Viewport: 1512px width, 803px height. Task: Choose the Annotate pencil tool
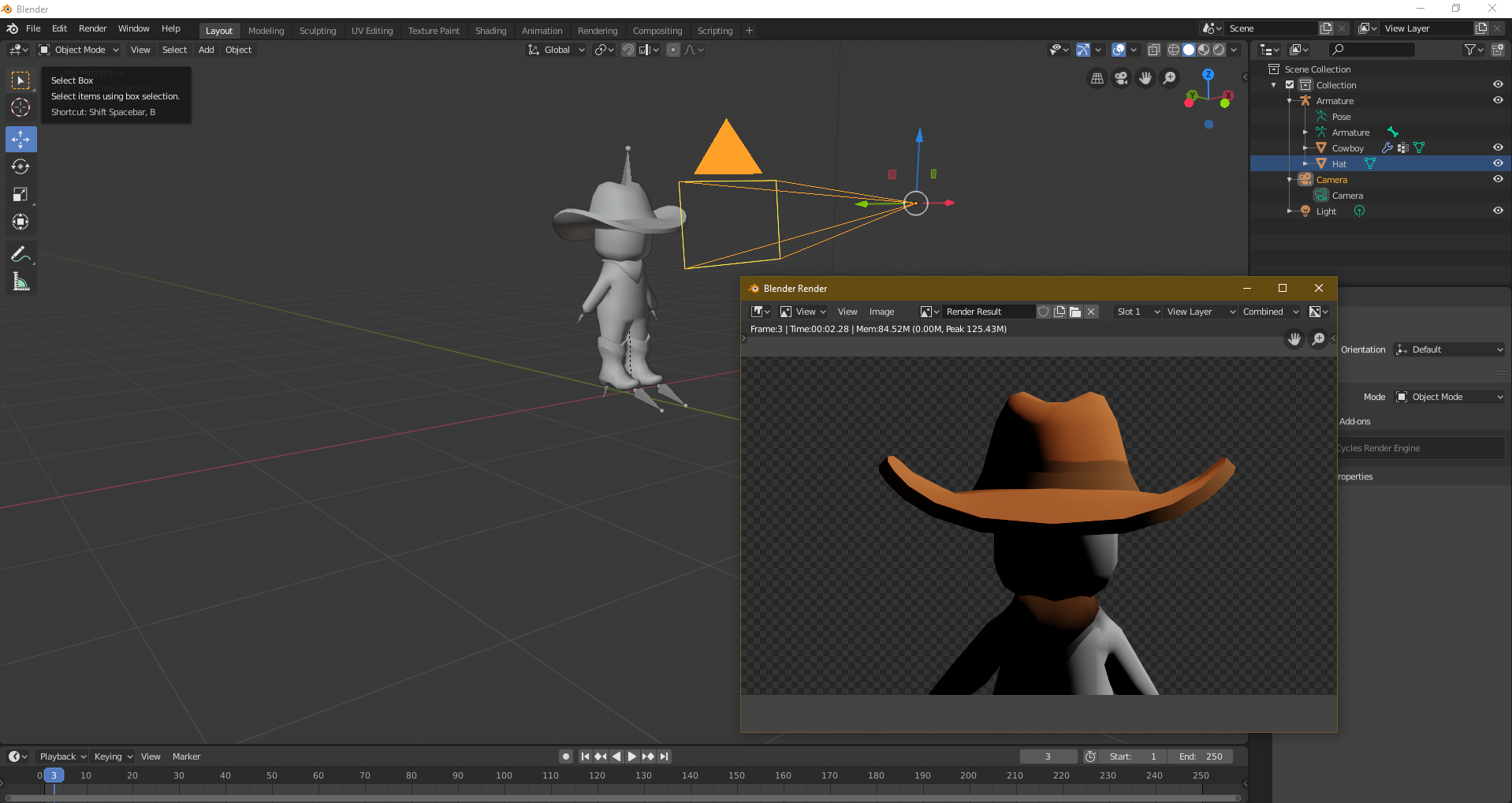[x=20, y=254]
